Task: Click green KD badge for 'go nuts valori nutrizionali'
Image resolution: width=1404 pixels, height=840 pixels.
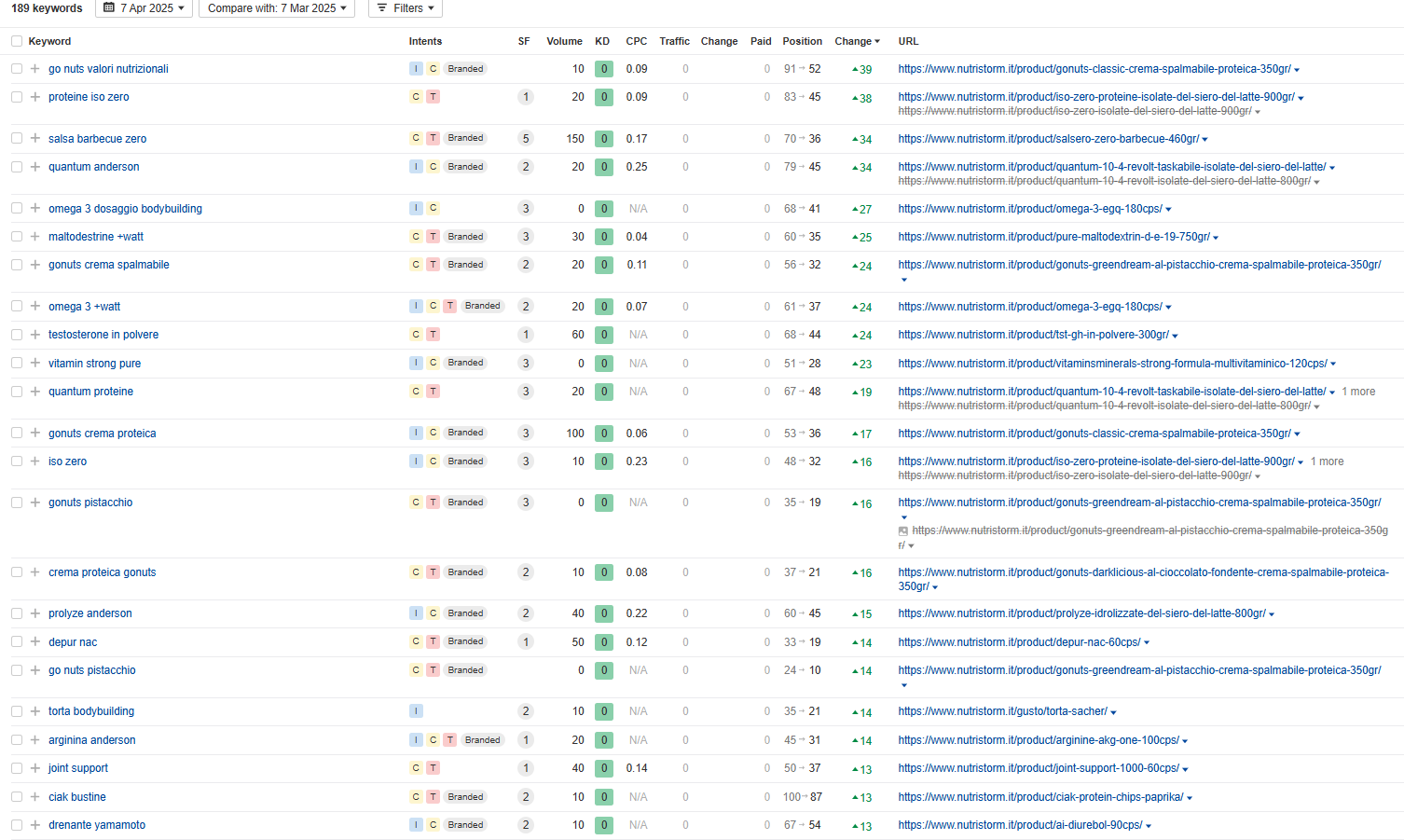Action: tap(604, 69)
